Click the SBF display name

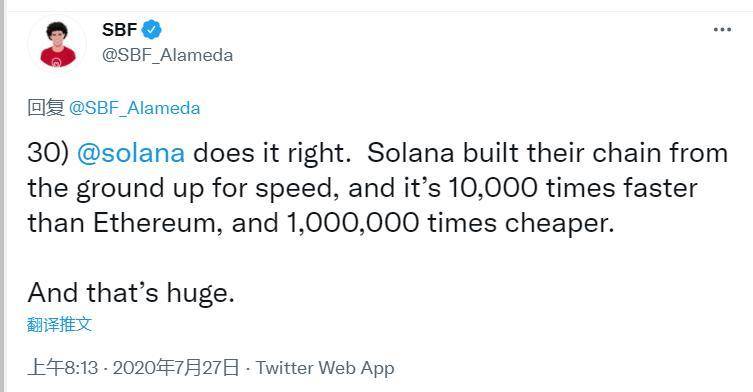click(120, 30)
